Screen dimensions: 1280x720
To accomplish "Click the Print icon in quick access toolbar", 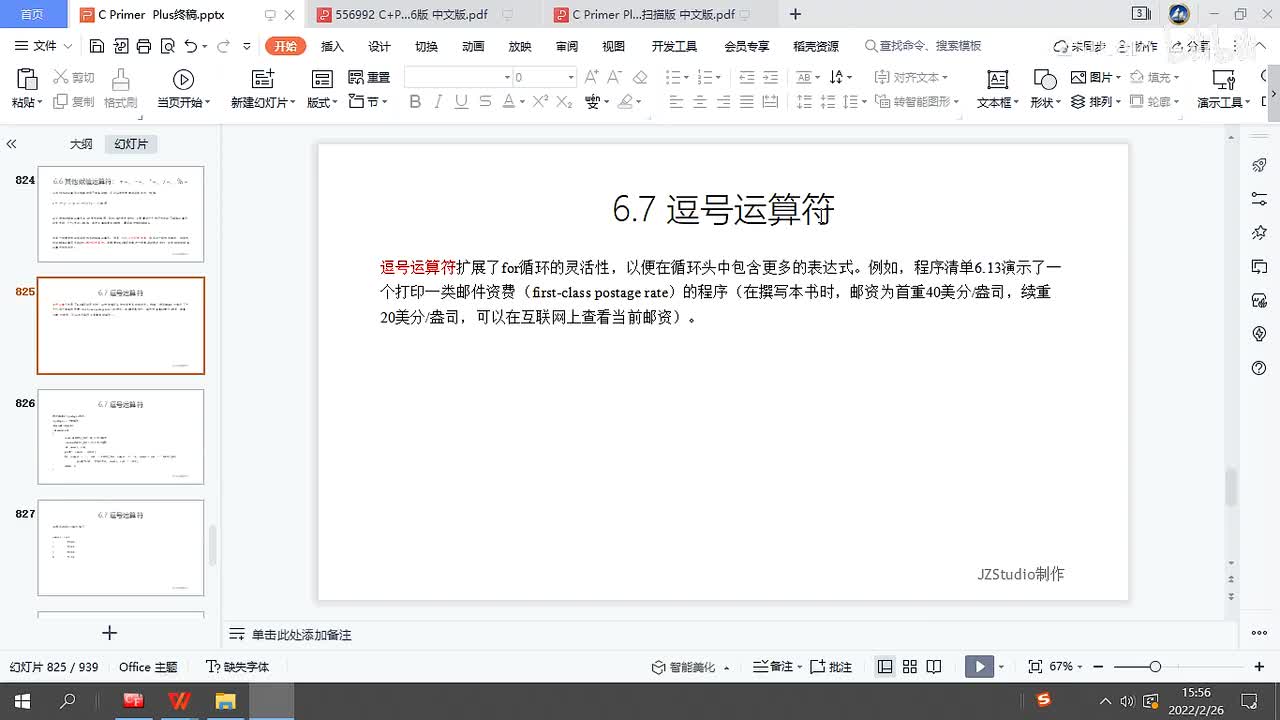I will pos(144,46).
